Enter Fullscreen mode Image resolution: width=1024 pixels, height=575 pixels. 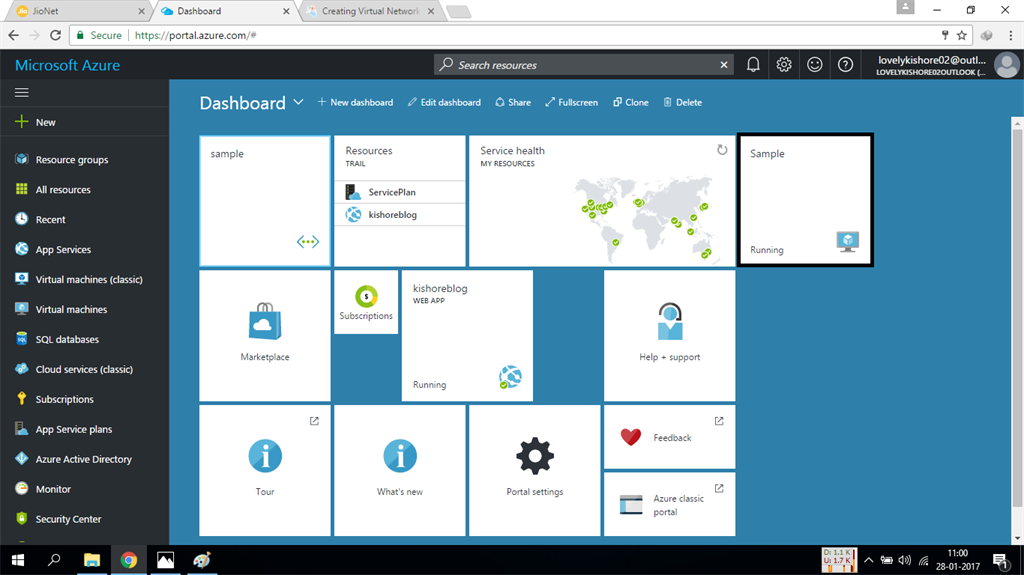tap(571, 102)
